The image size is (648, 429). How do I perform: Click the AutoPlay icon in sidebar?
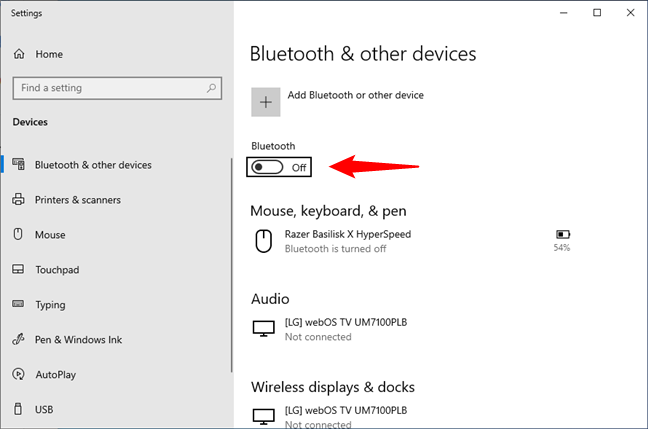(x=18, y=374)
